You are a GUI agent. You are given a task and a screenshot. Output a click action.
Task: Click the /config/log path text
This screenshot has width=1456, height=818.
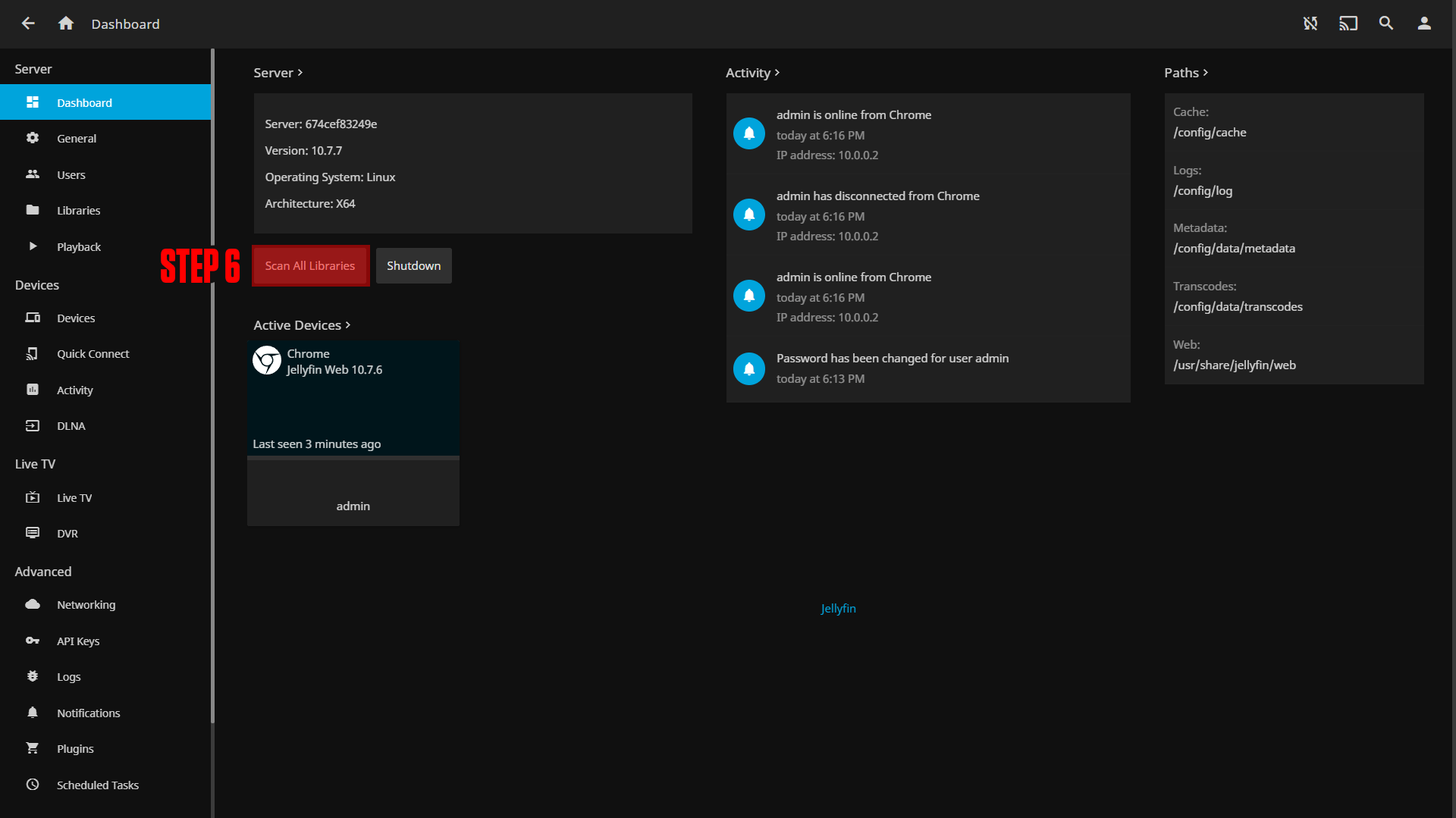point(1203,190)
